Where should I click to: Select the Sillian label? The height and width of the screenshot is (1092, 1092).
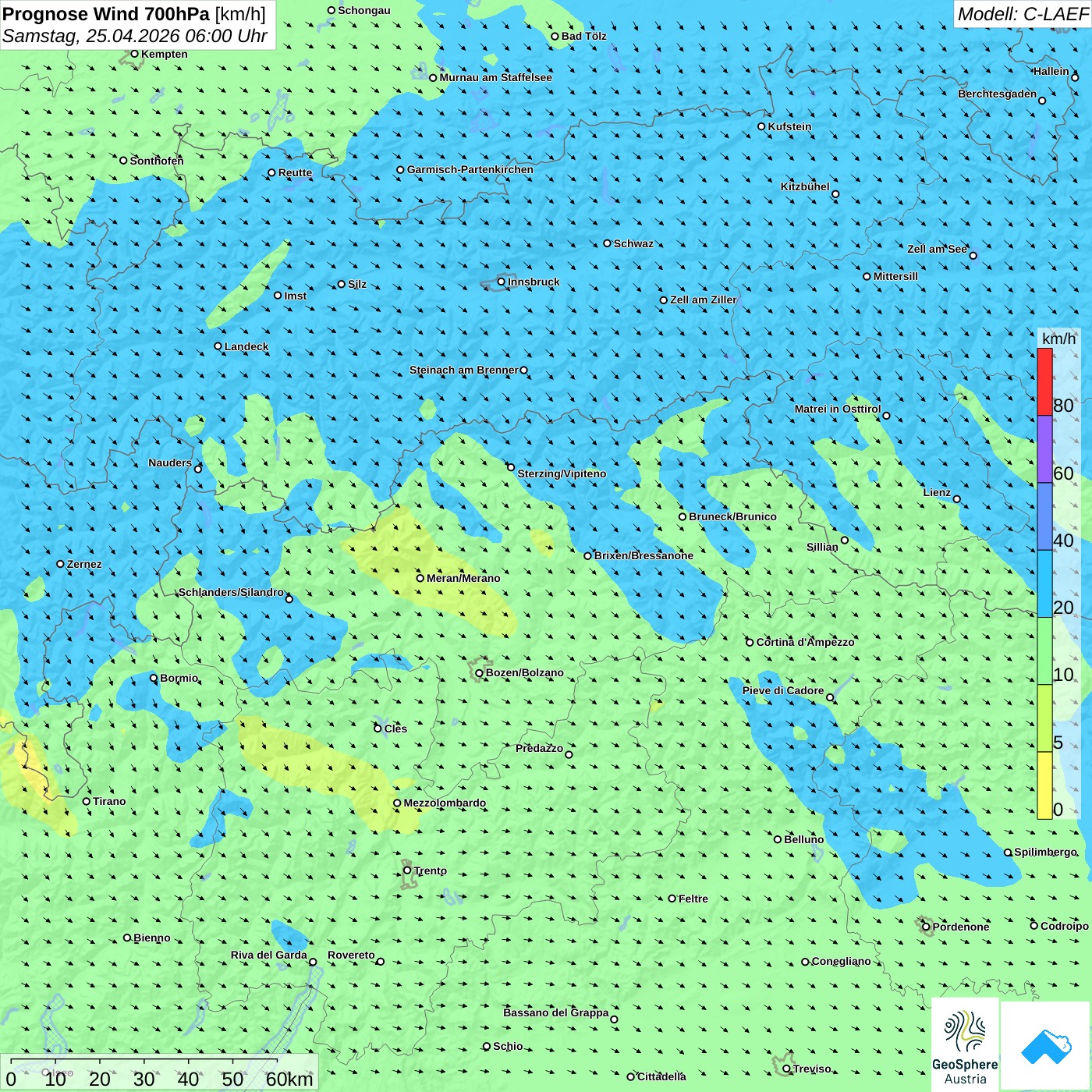click(x=822, y=547)
